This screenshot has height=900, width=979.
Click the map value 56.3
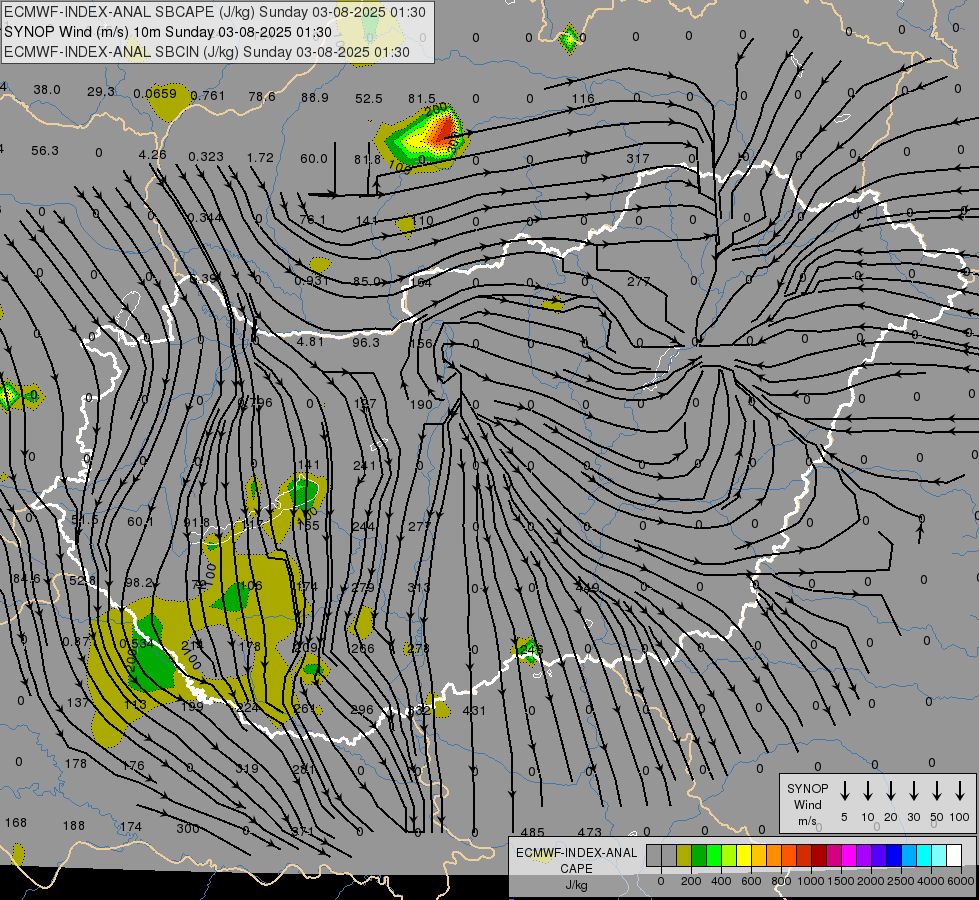click(45, 151)
